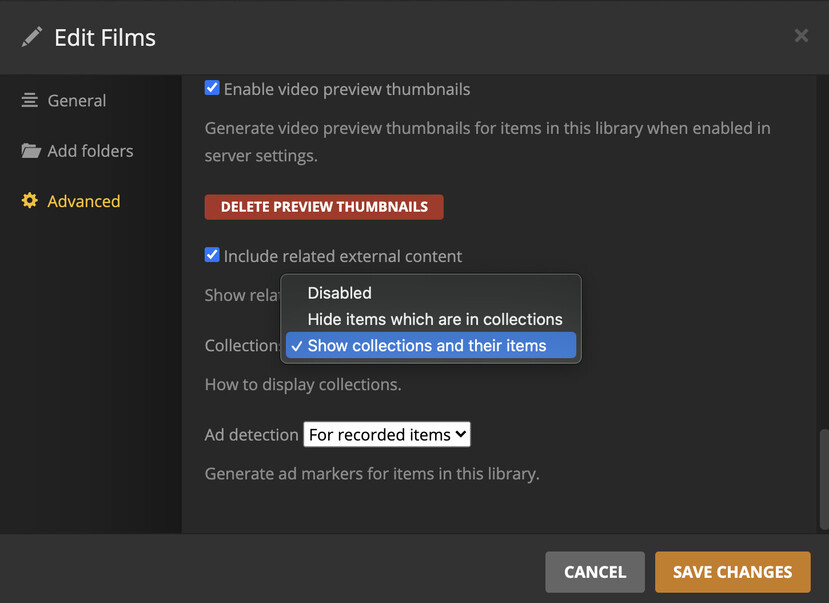Uncheck Include related external content

(x=212, y=255)
